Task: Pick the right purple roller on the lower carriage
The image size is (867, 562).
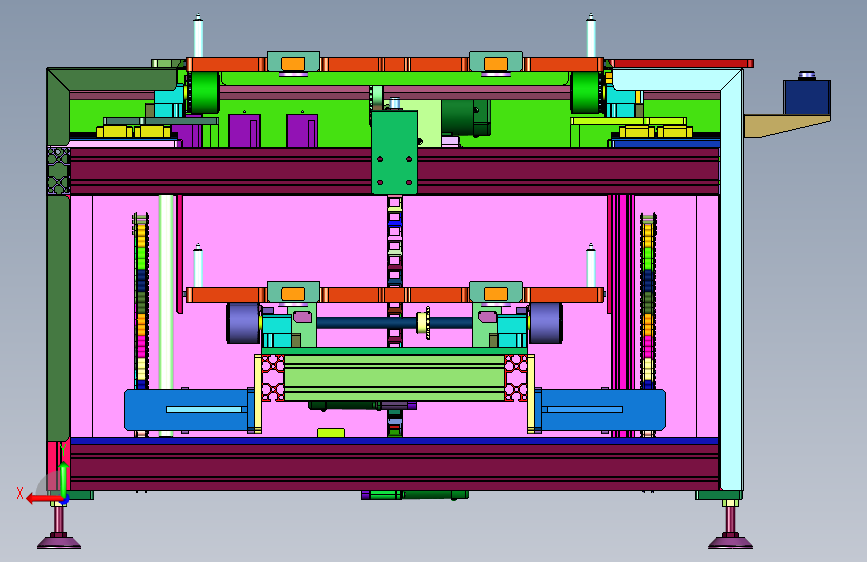Action: coord(546,322)
